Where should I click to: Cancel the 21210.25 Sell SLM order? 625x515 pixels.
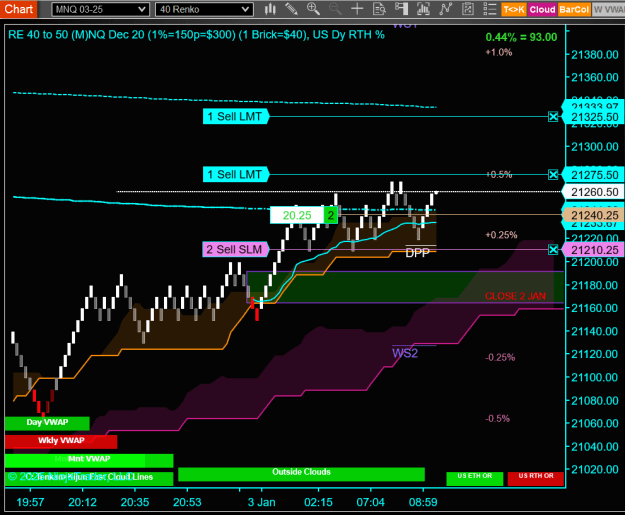553,250
